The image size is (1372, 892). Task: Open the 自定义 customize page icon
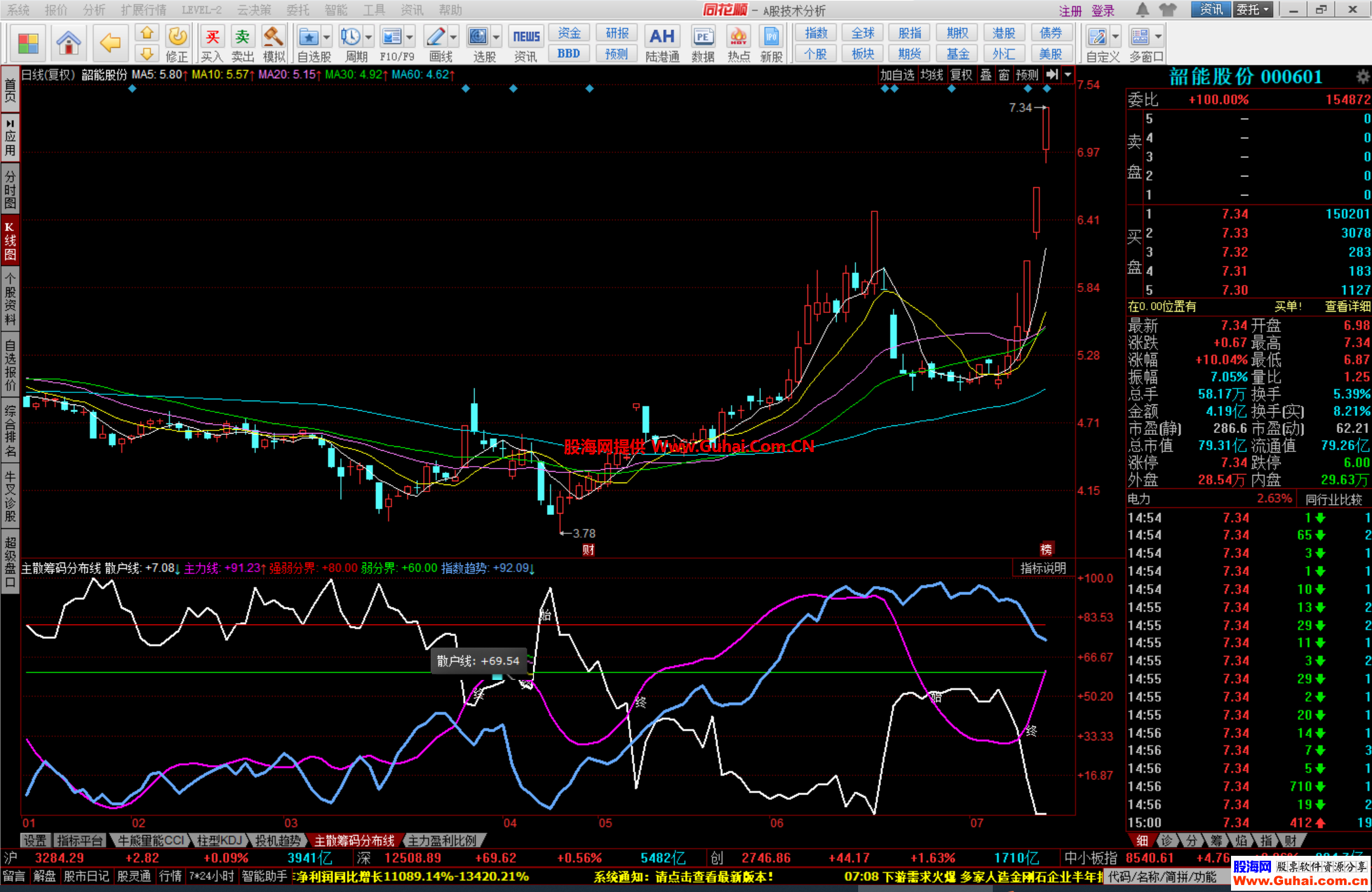[1097, 37]
